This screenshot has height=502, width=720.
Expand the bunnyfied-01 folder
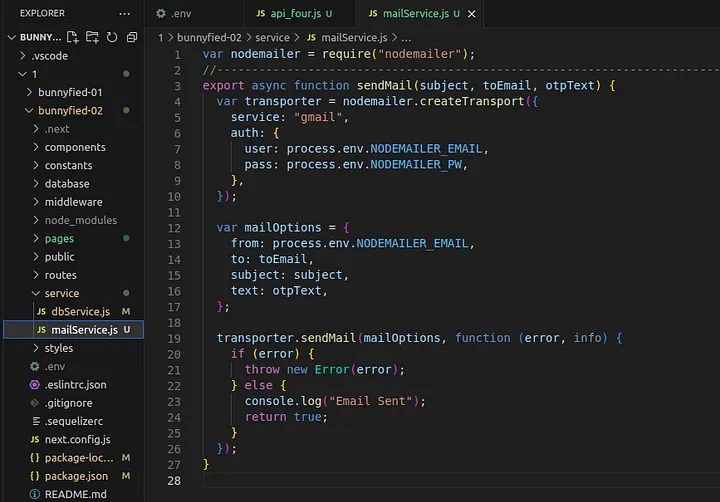29,92
